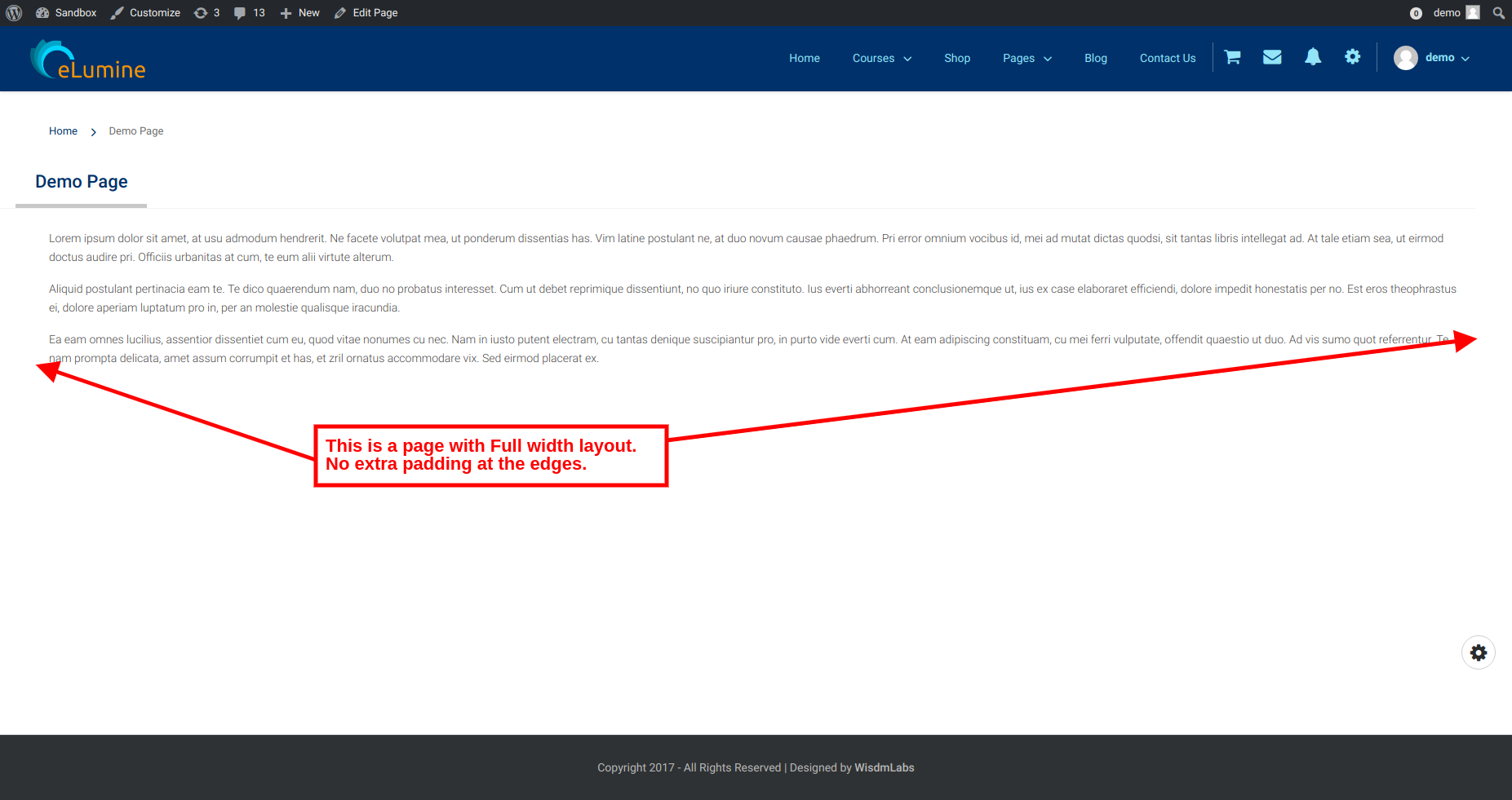This screenshot has width=1512, height=800.
Task: Expand the Pages dropdown menu
Action: click(1027, 58)
